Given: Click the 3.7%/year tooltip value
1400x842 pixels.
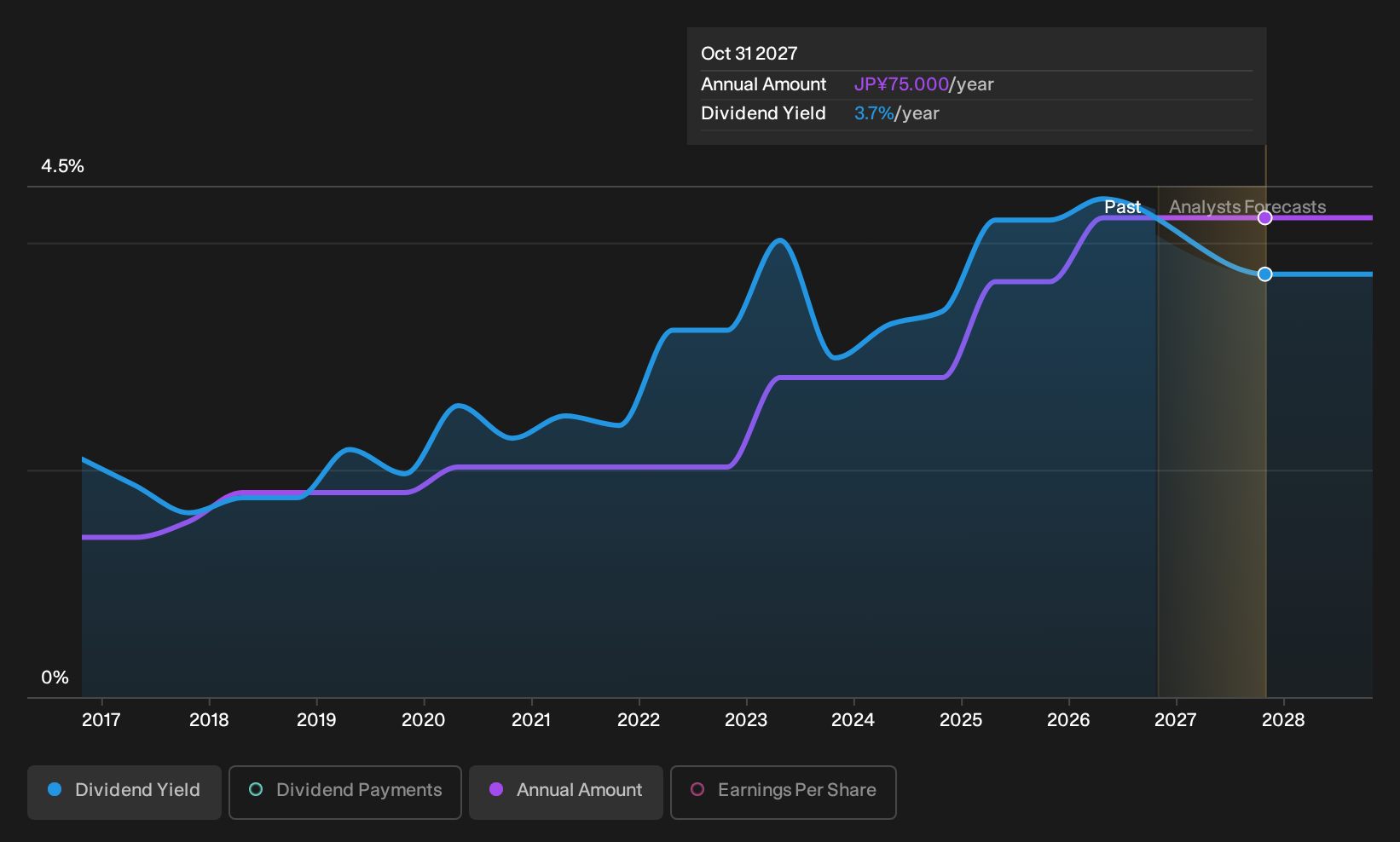Looking at the screenshot, I should (897, 113).
